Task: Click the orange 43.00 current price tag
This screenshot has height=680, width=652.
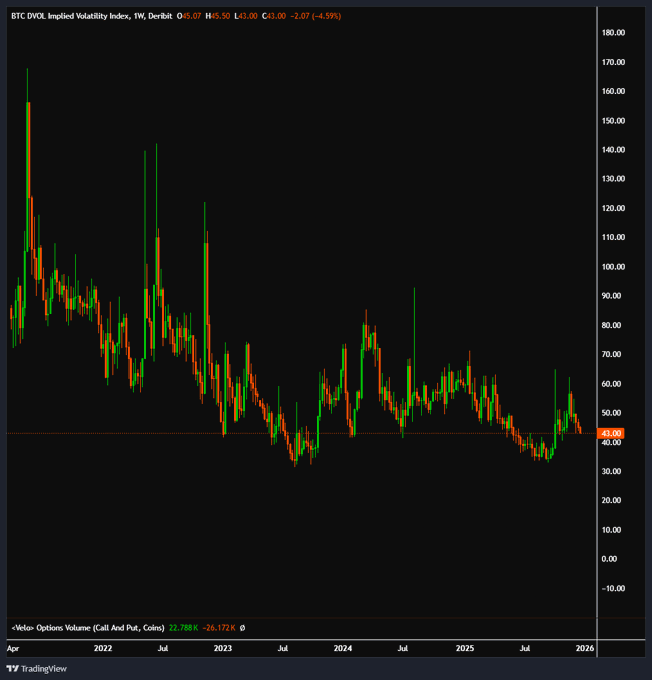Action: 611,433
